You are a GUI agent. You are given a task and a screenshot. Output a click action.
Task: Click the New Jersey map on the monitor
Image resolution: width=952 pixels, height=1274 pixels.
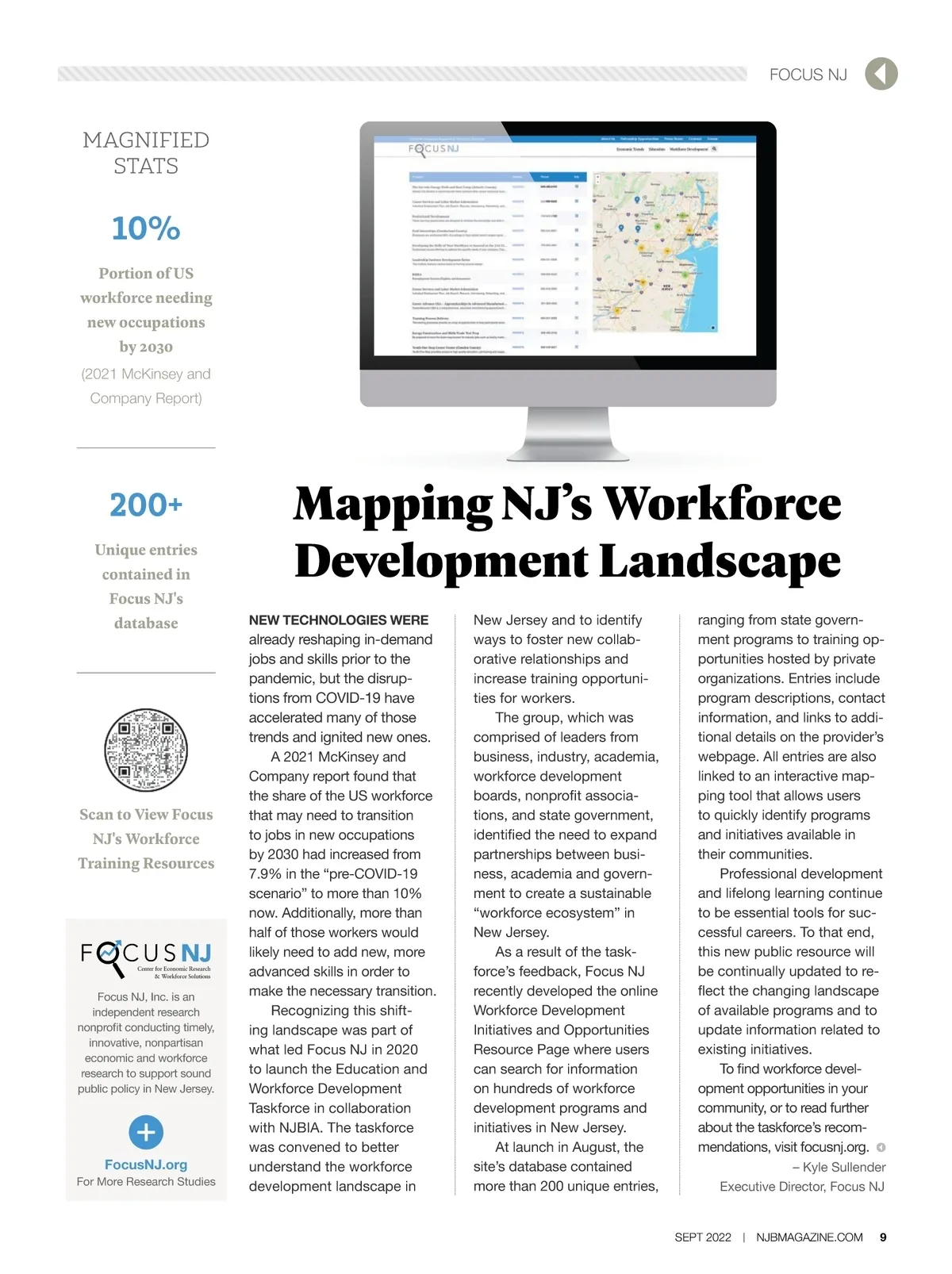coord(656,252)
